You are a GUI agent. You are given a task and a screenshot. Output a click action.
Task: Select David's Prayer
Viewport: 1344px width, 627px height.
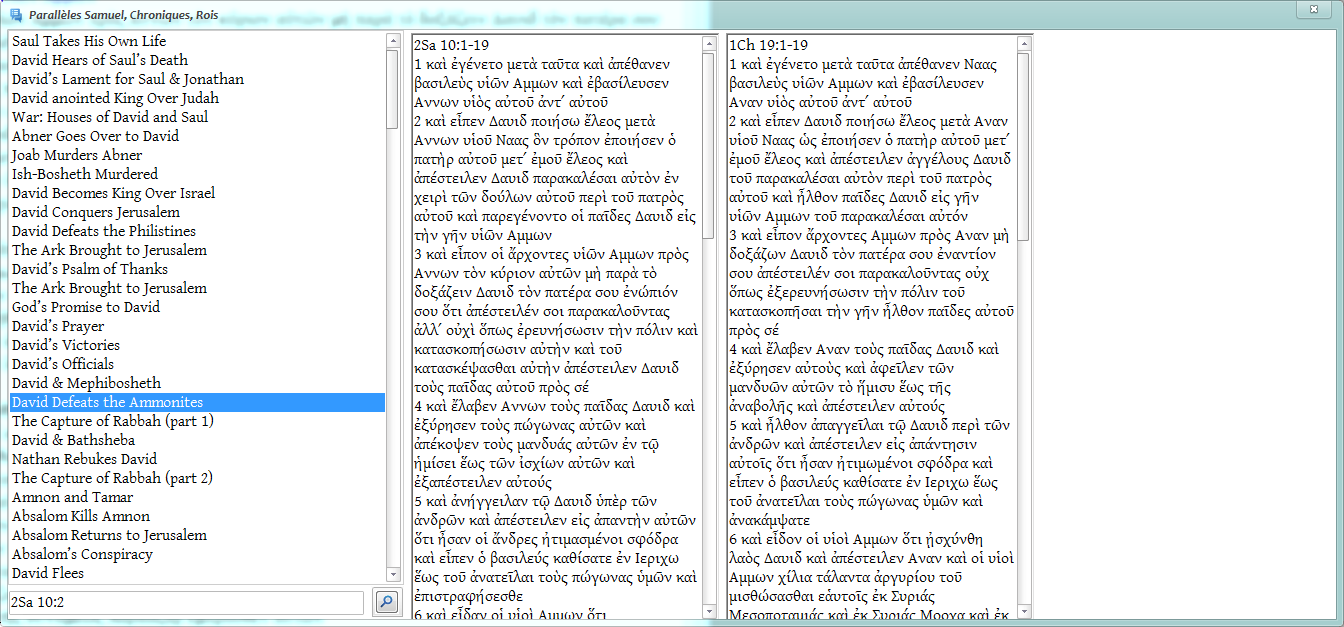pos(197,326)
